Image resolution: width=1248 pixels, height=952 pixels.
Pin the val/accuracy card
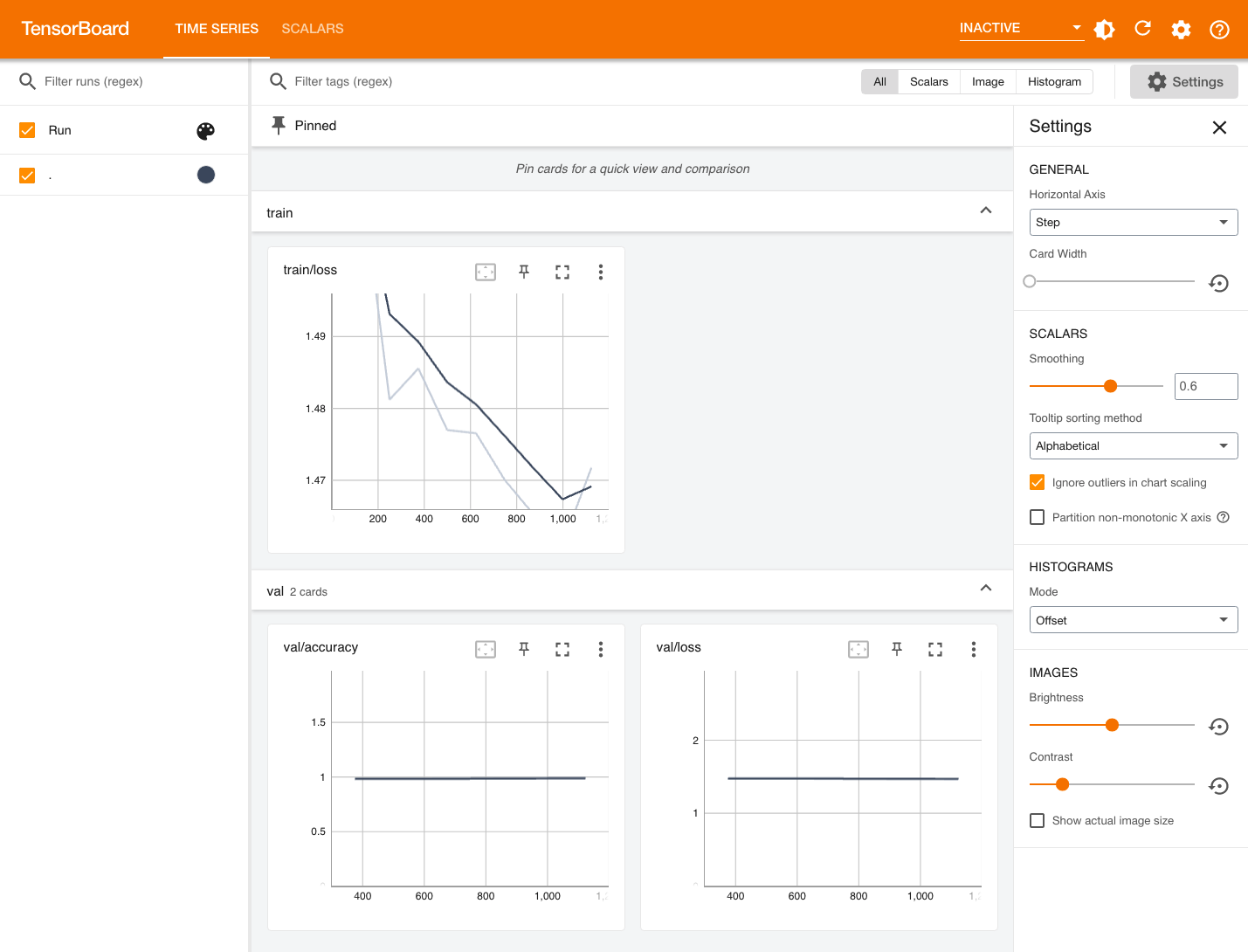coord(524,649)
